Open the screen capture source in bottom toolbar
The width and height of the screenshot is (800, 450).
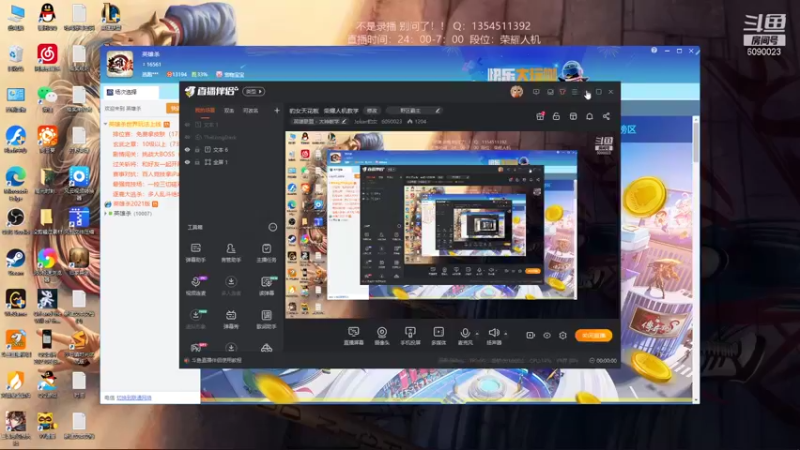click(x=354, y=336)
